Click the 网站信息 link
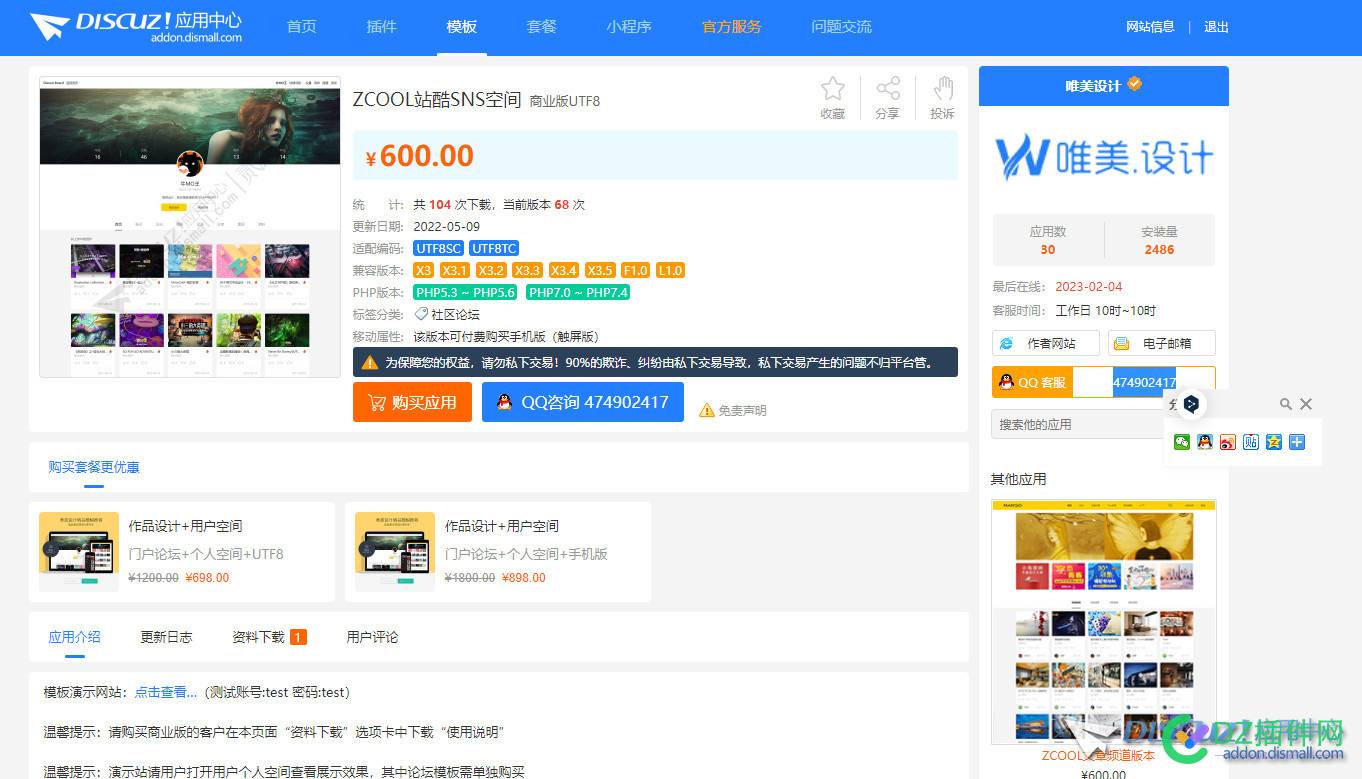The width and height of the screenshot is (1362, 779). click(x=1150, y=27)
